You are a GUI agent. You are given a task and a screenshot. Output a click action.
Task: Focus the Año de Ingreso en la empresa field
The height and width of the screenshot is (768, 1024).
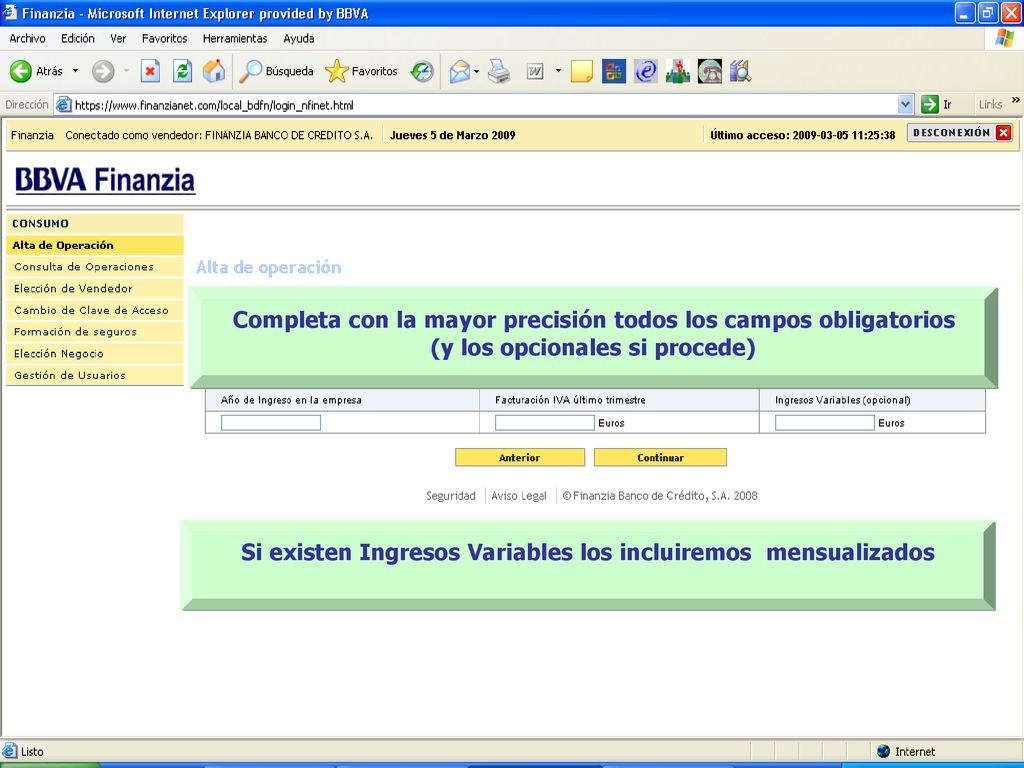[271, 423]
